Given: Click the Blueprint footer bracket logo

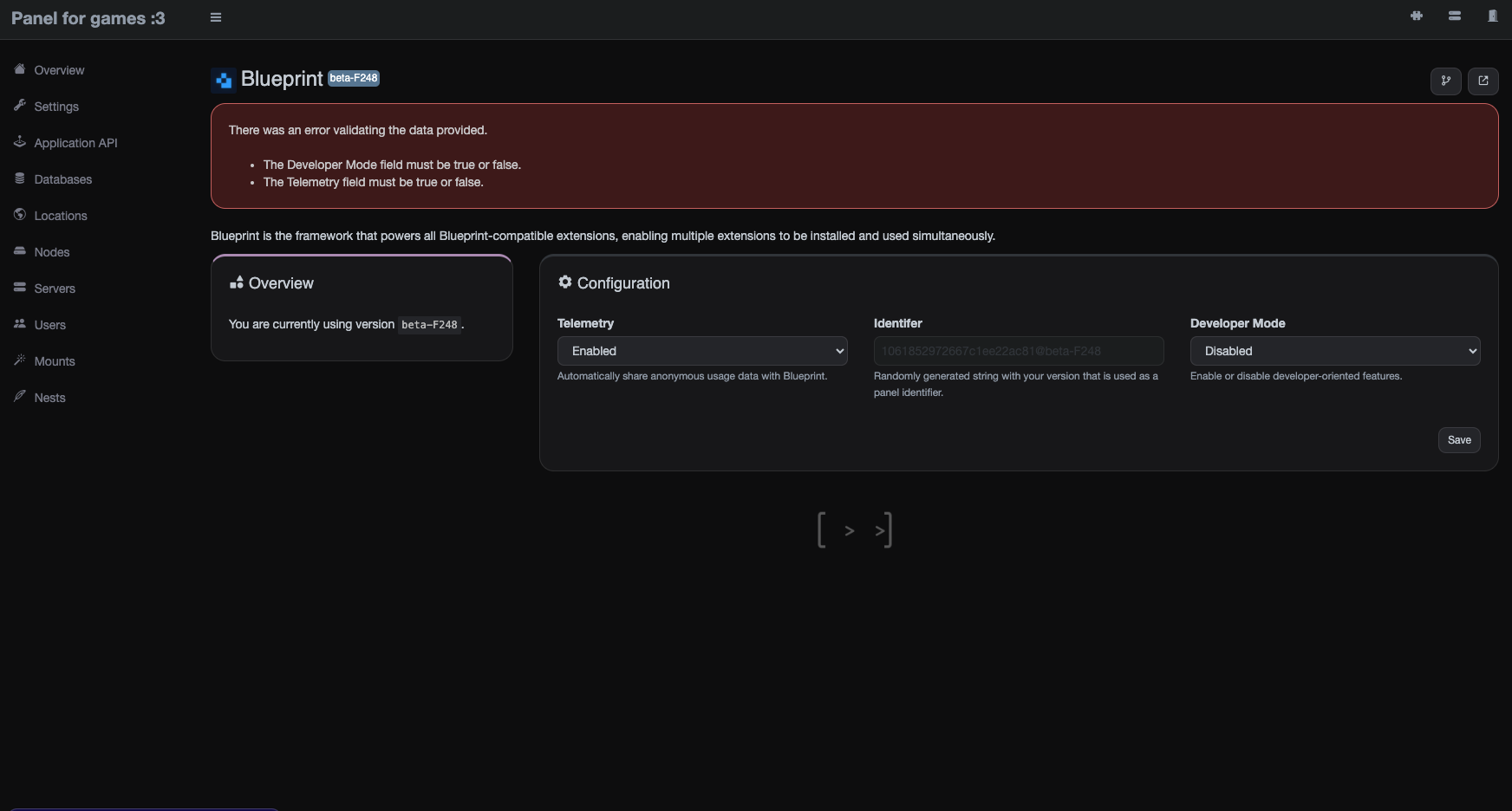Looking at the screenshot, I should (855, 529).
